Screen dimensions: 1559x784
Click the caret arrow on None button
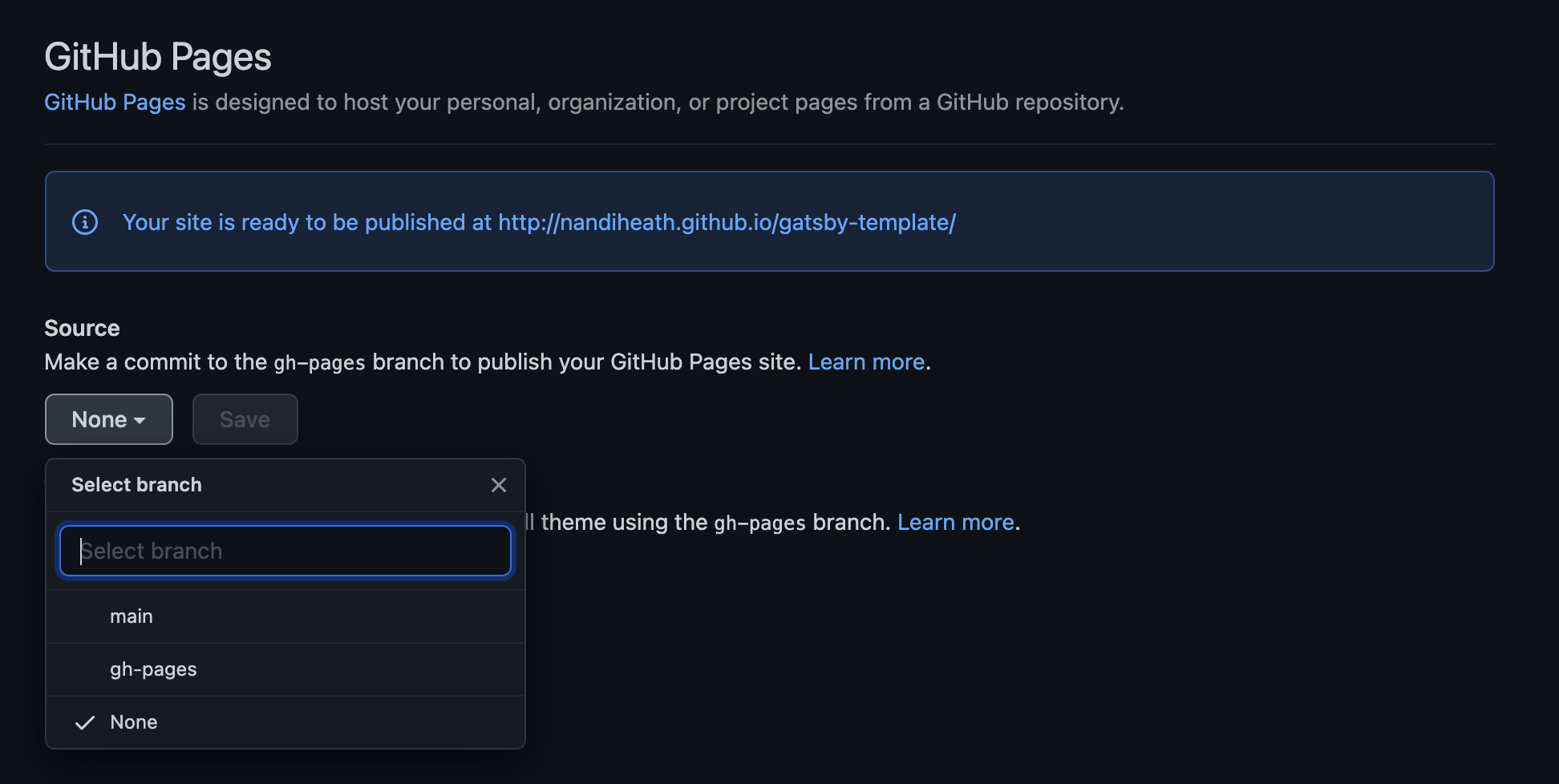[x=140, y=421]
